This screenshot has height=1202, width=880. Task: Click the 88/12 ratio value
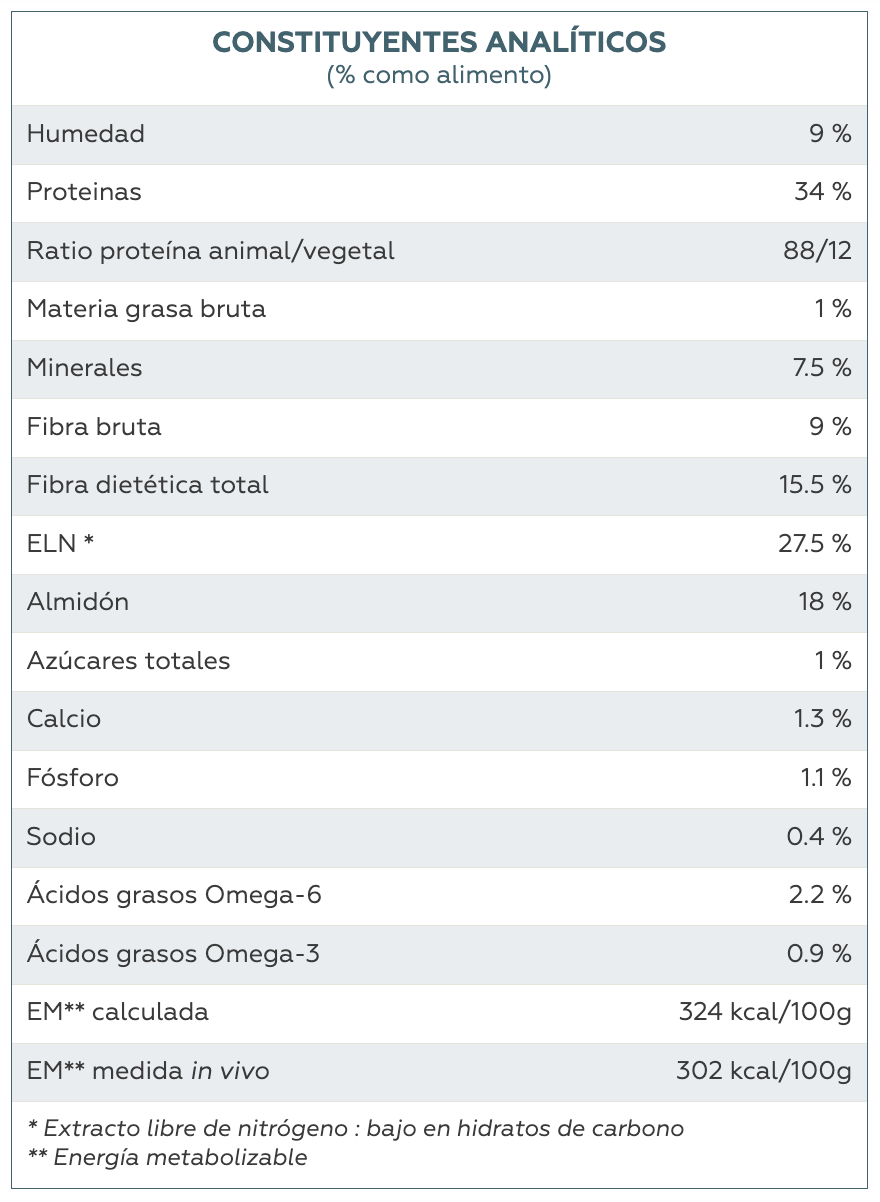click(x=818, y=251)
